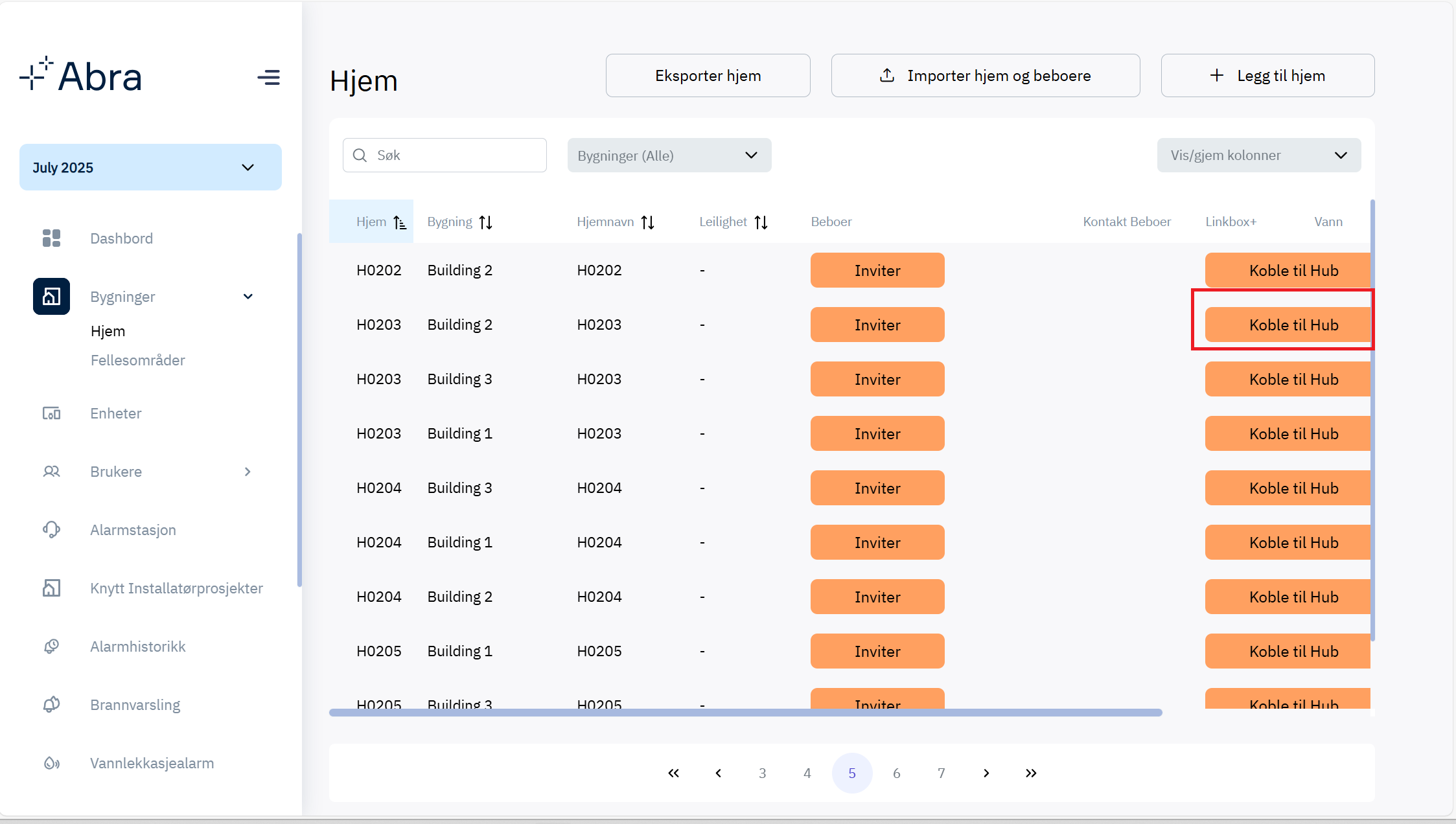The height and width of the screenshot is (824, 1456).
Task: Go to page 7
Action: point(942,773)
